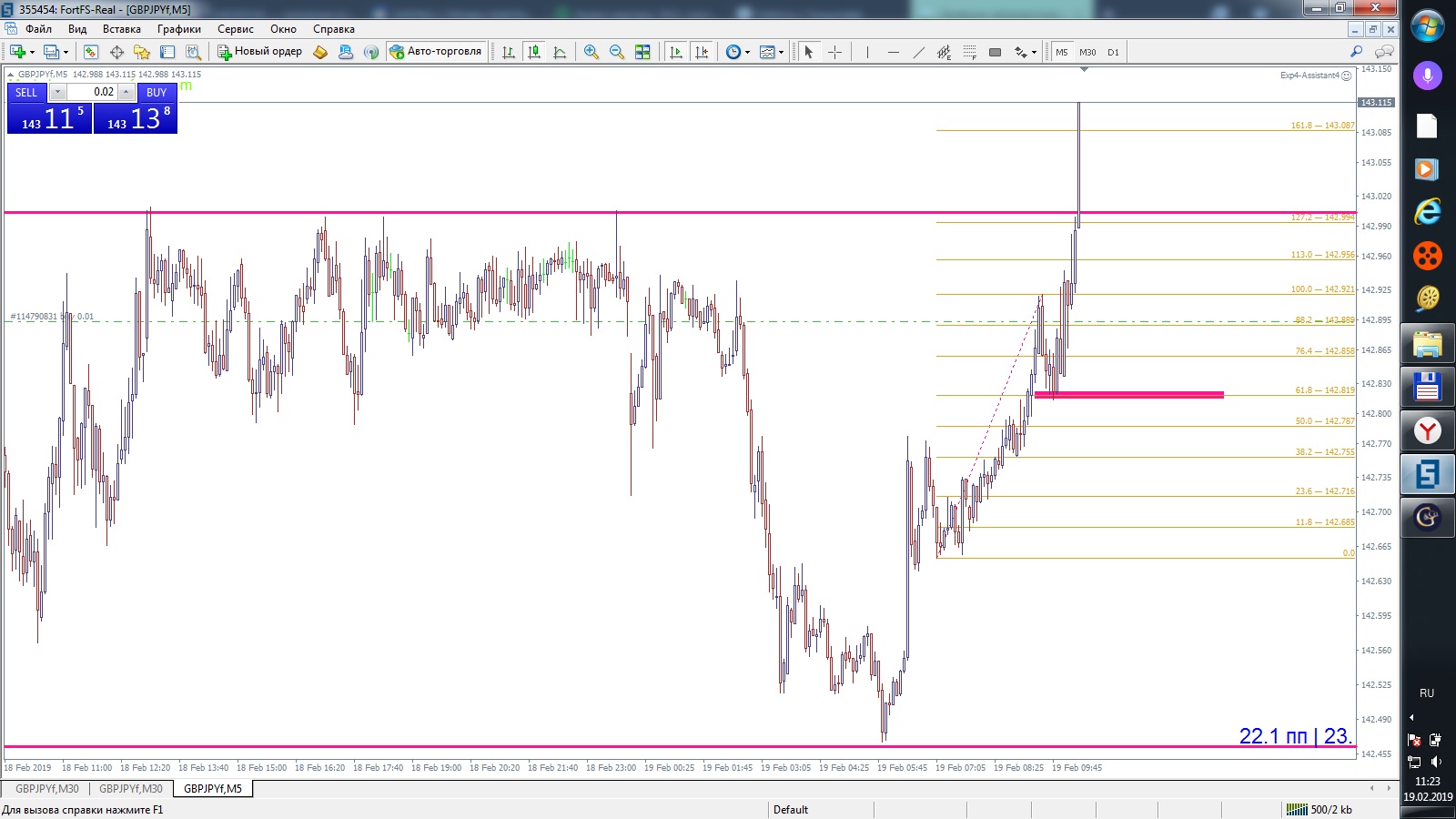
Task: Expand the arrows dropdown arrow
Action: click(x=1034, y=52)
